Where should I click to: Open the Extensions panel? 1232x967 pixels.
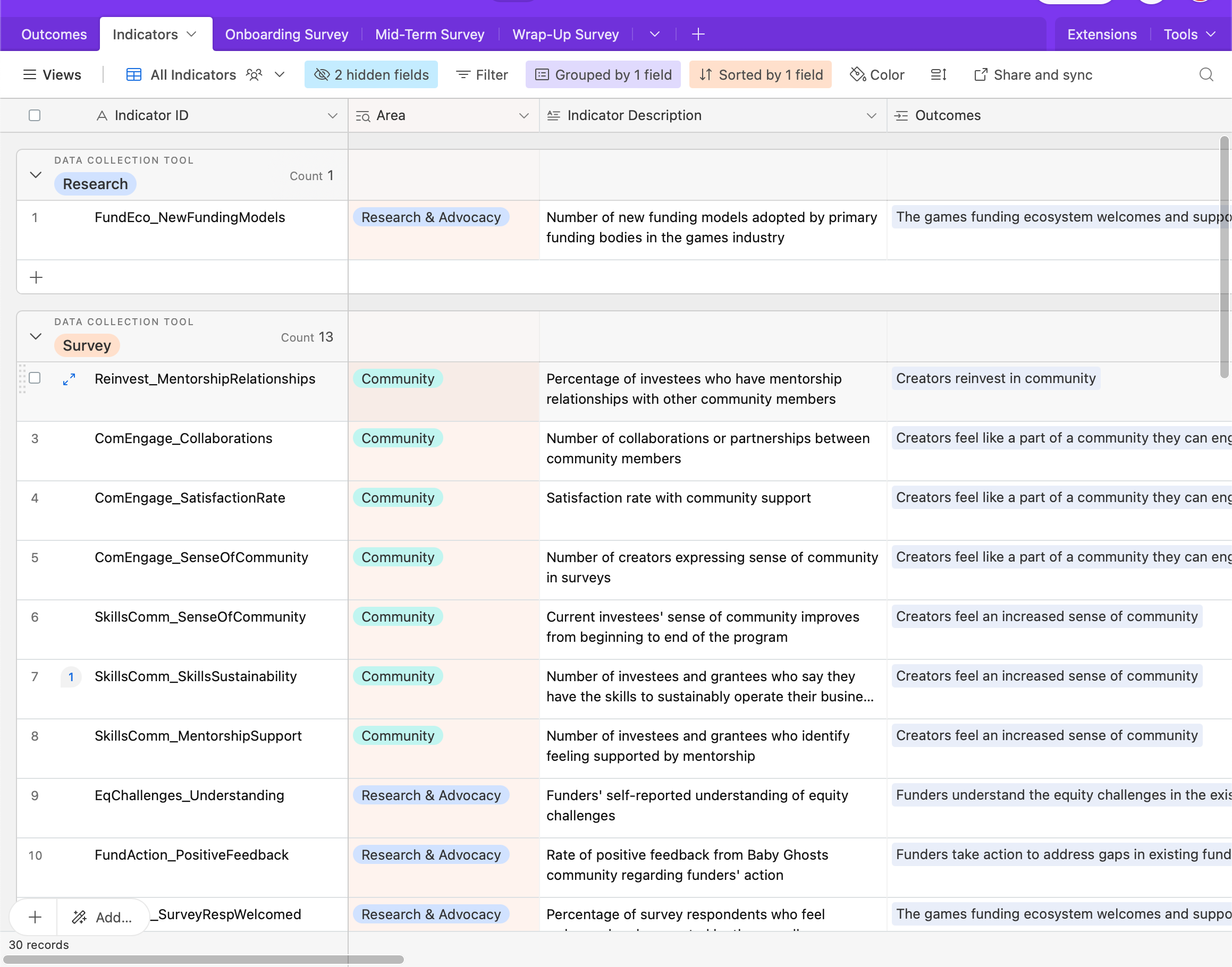pyautogui.click(x=1101, y=35)
